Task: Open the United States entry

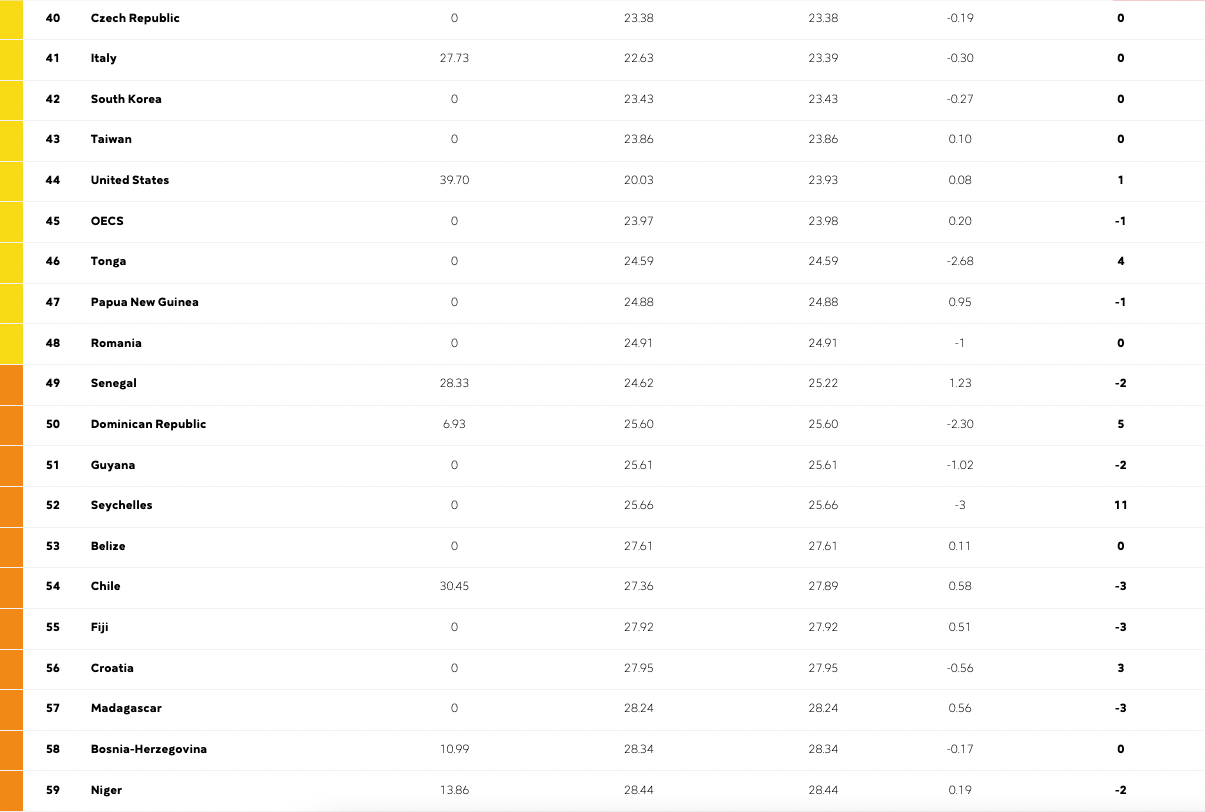Action: tap(130, 180)
